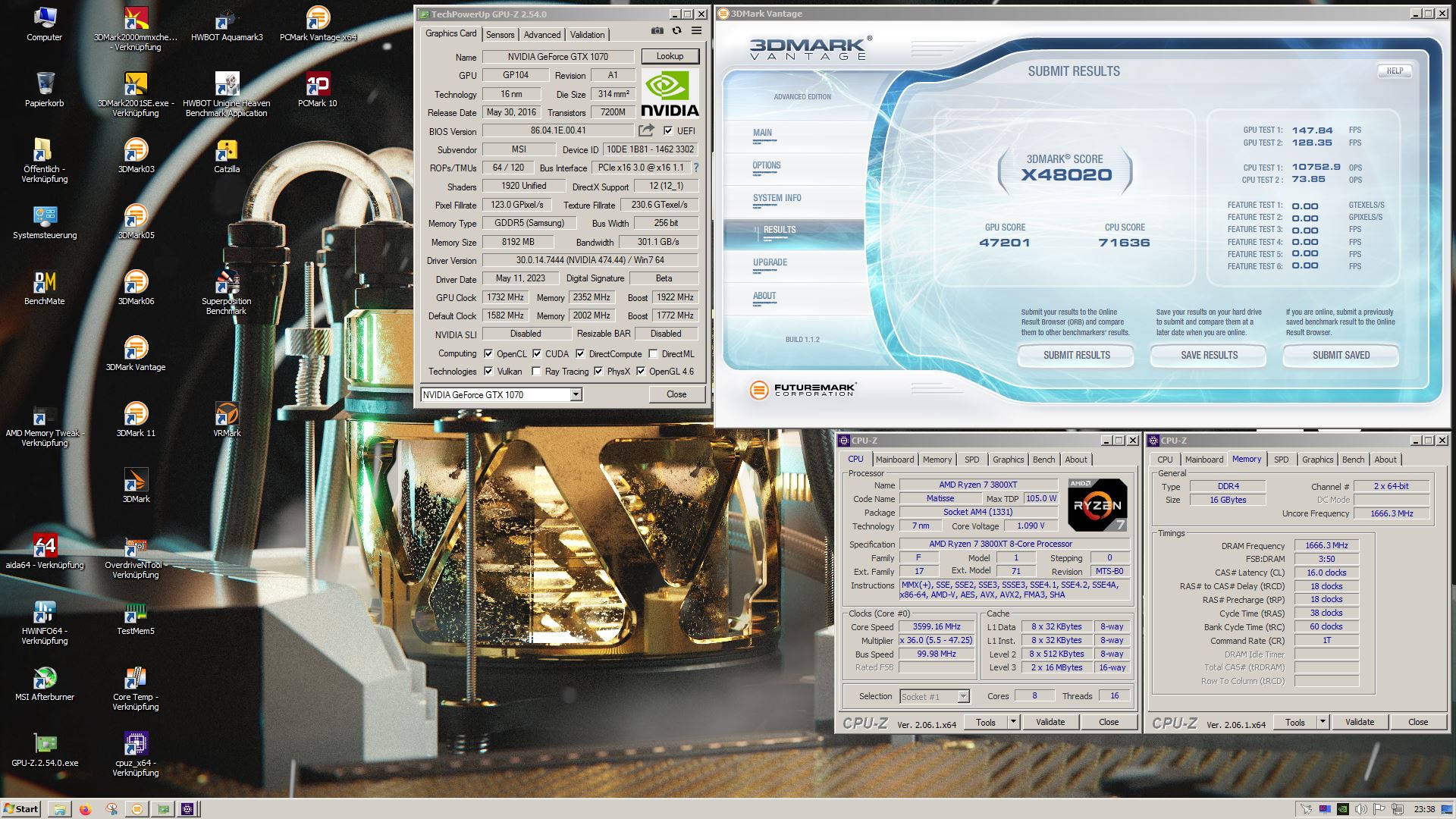Open the GPU-Z hamburger menu icon
The height and width of the screenshot is (819, 1456).
pyautogui.click(x=696, y=31)
